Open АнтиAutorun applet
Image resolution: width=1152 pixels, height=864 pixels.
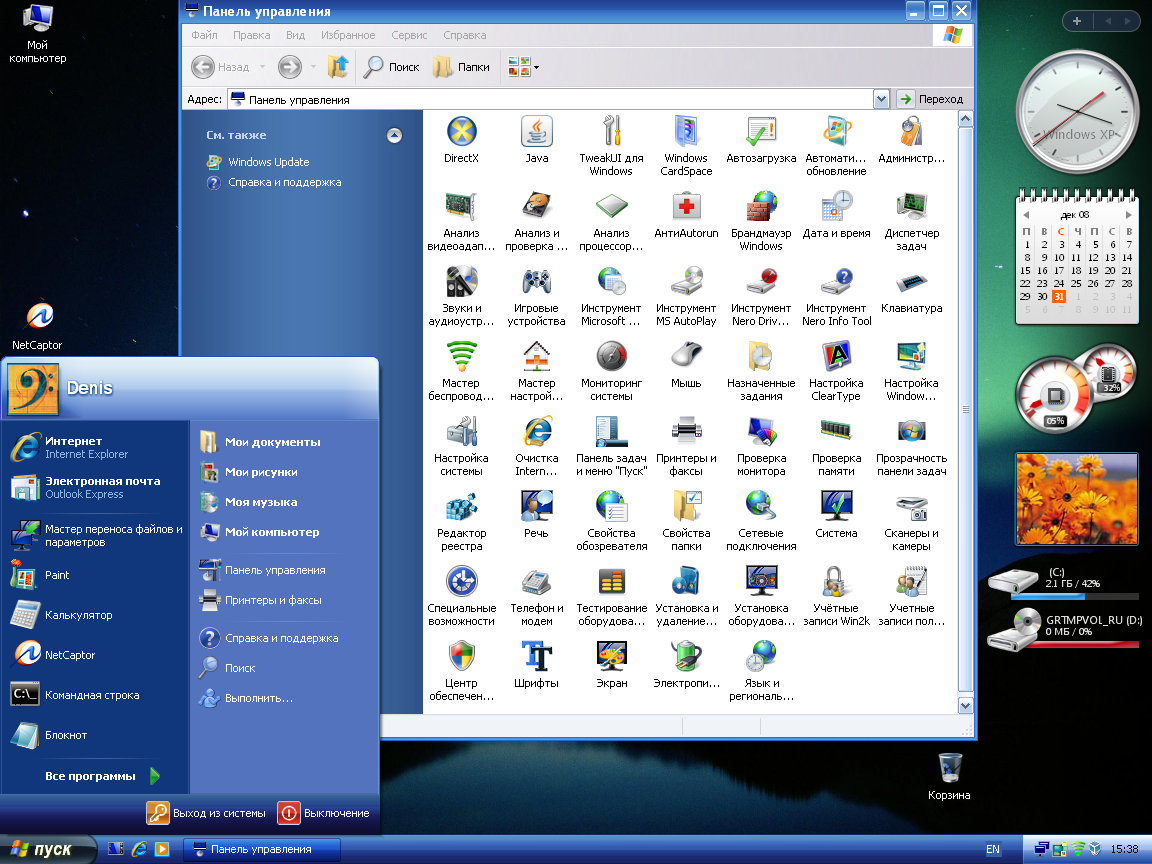(686, 215)
